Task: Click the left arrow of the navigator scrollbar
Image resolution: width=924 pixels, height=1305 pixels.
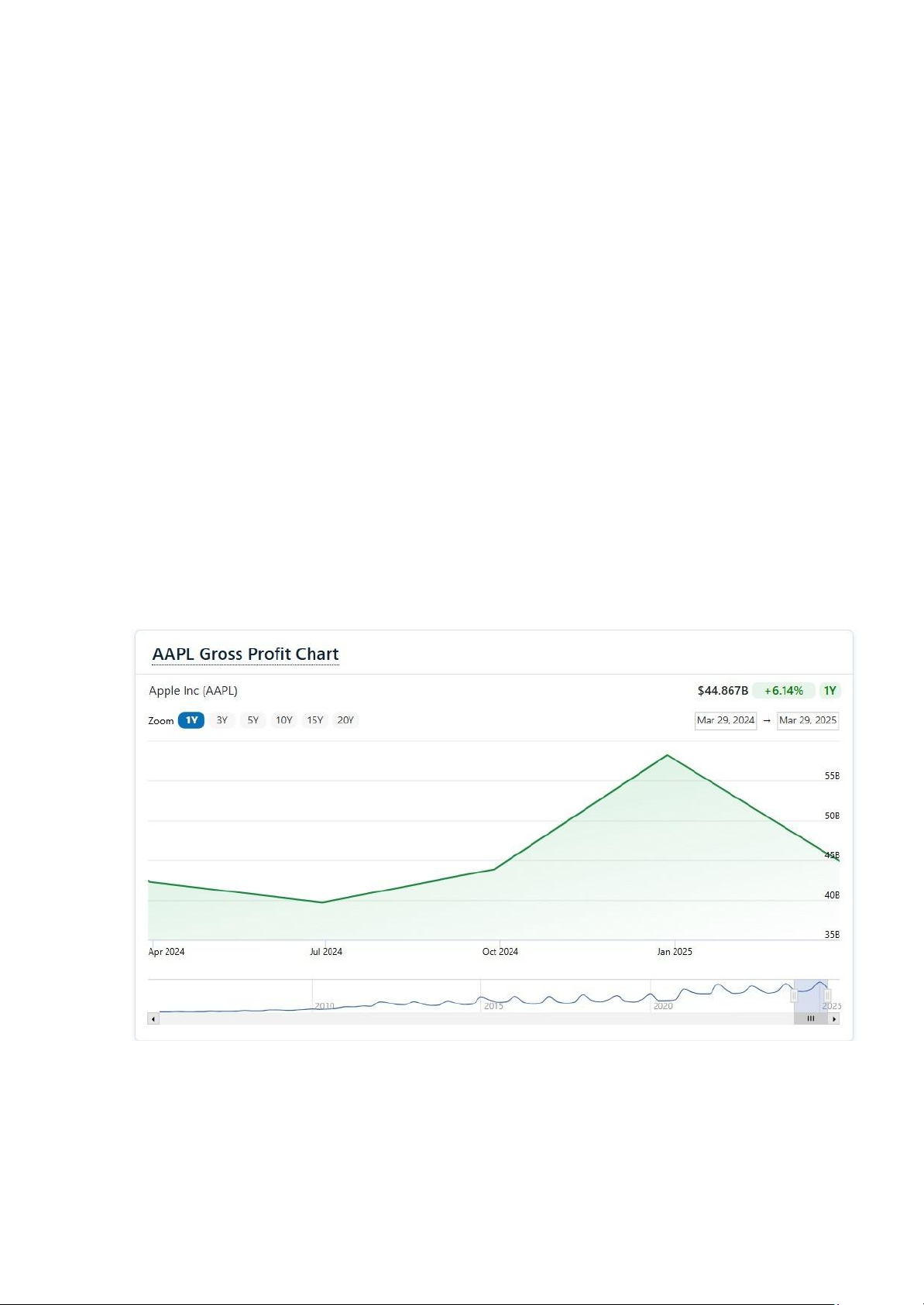Action: coord(153,1019)
